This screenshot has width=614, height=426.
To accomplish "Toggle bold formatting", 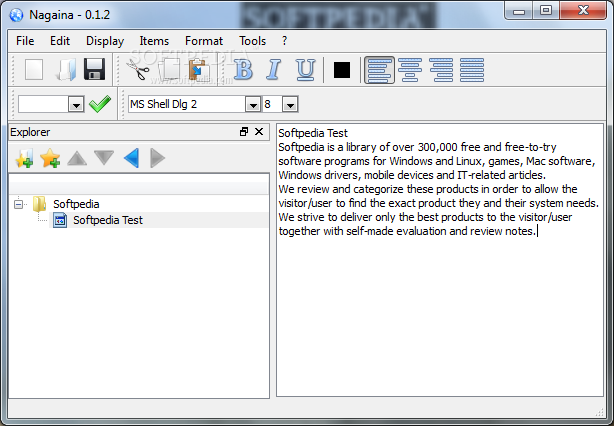I will click(243, 70).
